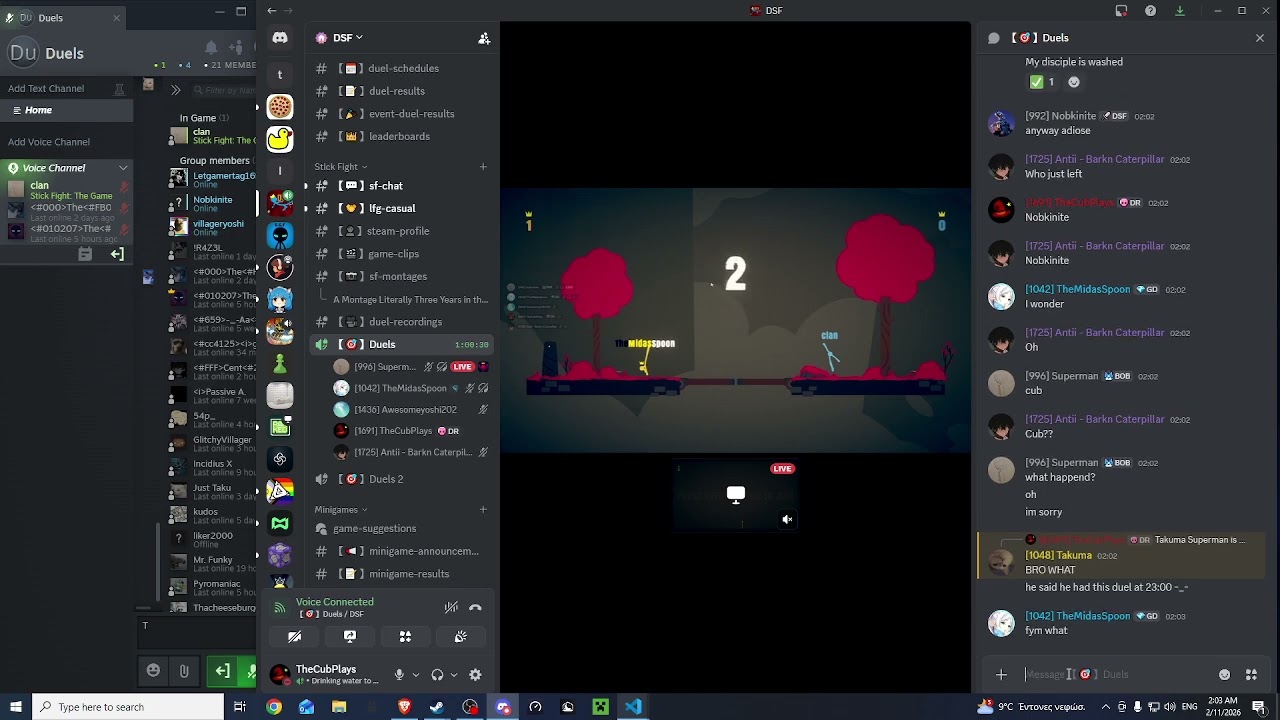
Task: Toggle noise suppression icon in voice panel
Action: click(451, 607)
